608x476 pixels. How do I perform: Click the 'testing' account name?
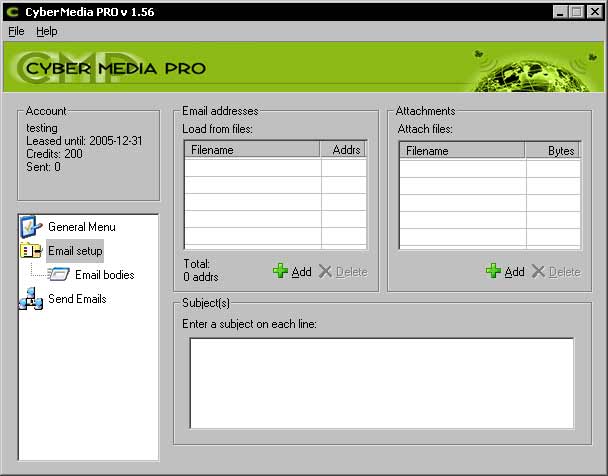(42, 128)
